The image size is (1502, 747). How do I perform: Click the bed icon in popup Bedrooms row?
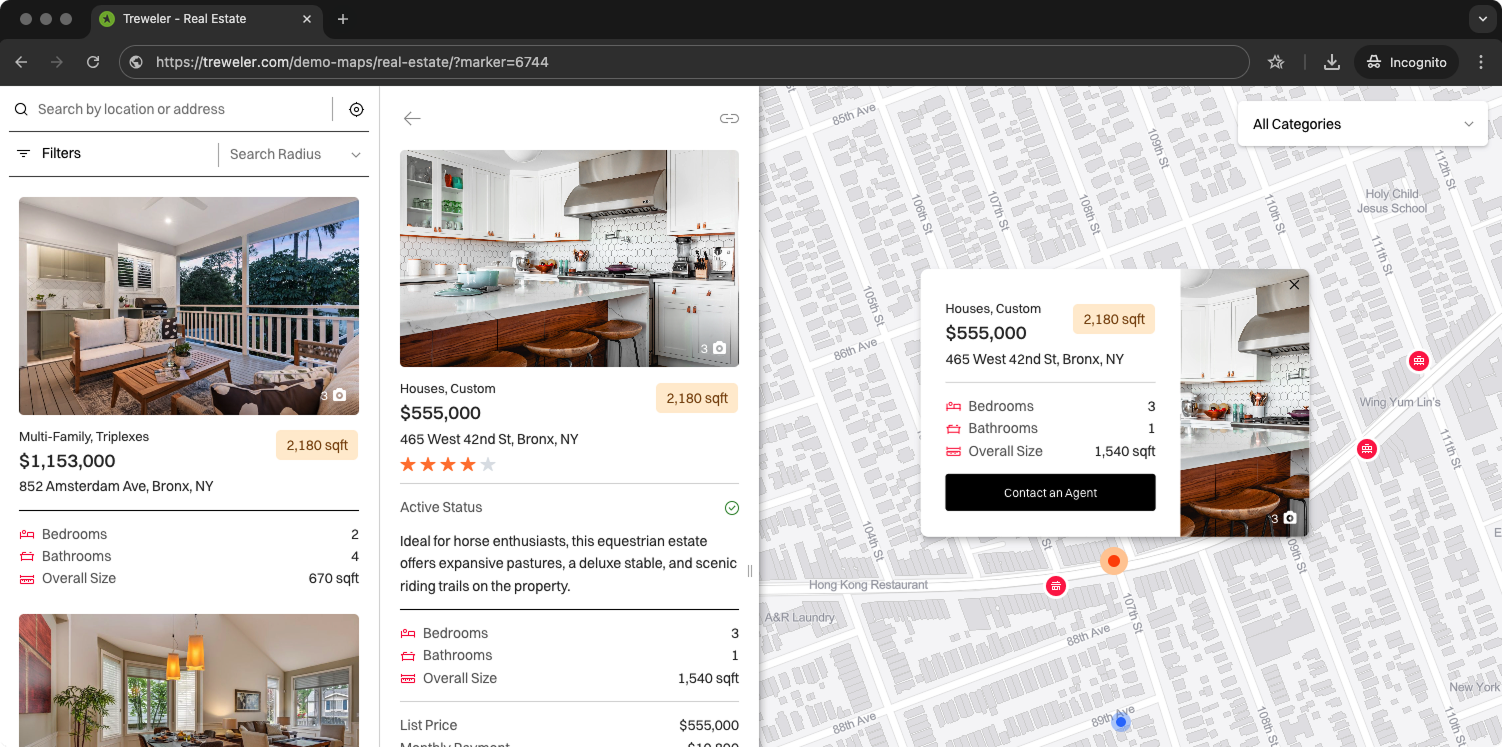[953, 406]
